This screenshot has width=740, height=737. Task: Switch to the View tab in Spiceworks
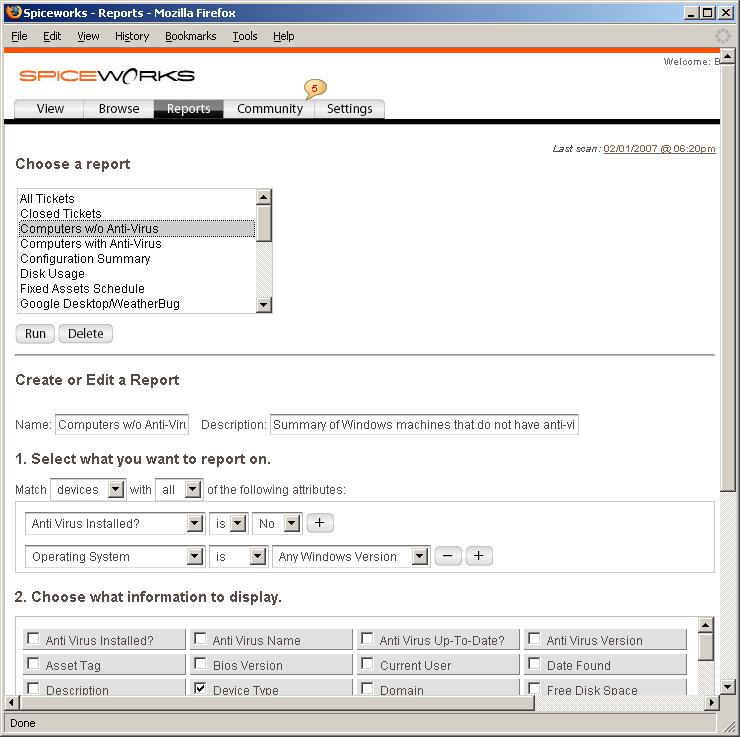(50, 109)
